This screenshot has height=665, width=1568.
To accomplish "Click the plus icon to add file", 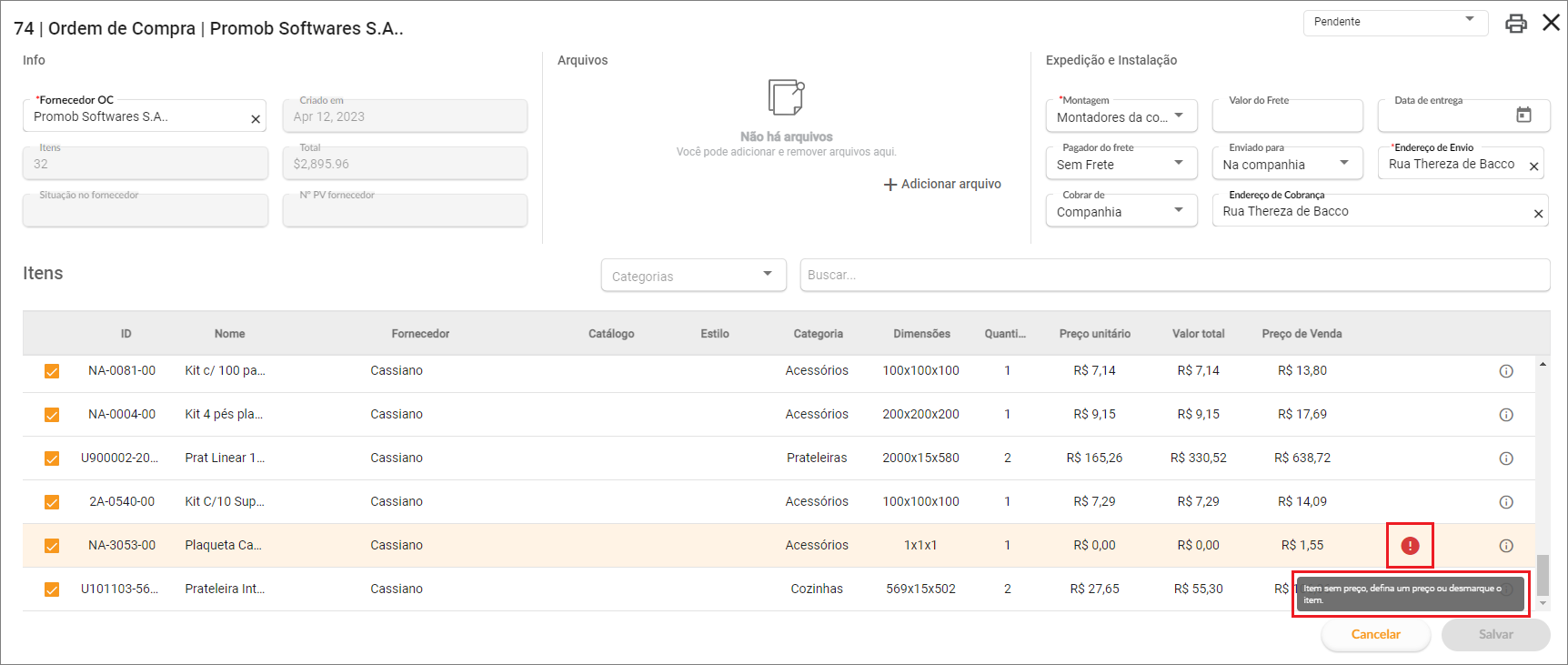I will (890, 185).
